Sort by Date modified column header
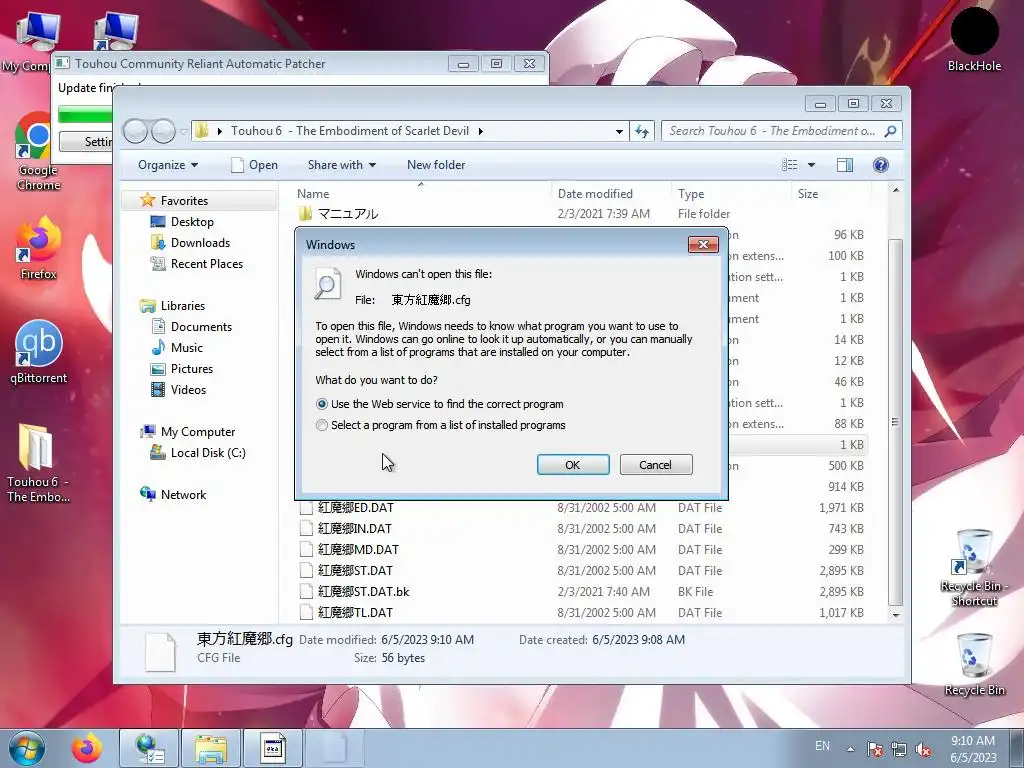Screen dimensions: 1024x768 click(x=611, y=194)
